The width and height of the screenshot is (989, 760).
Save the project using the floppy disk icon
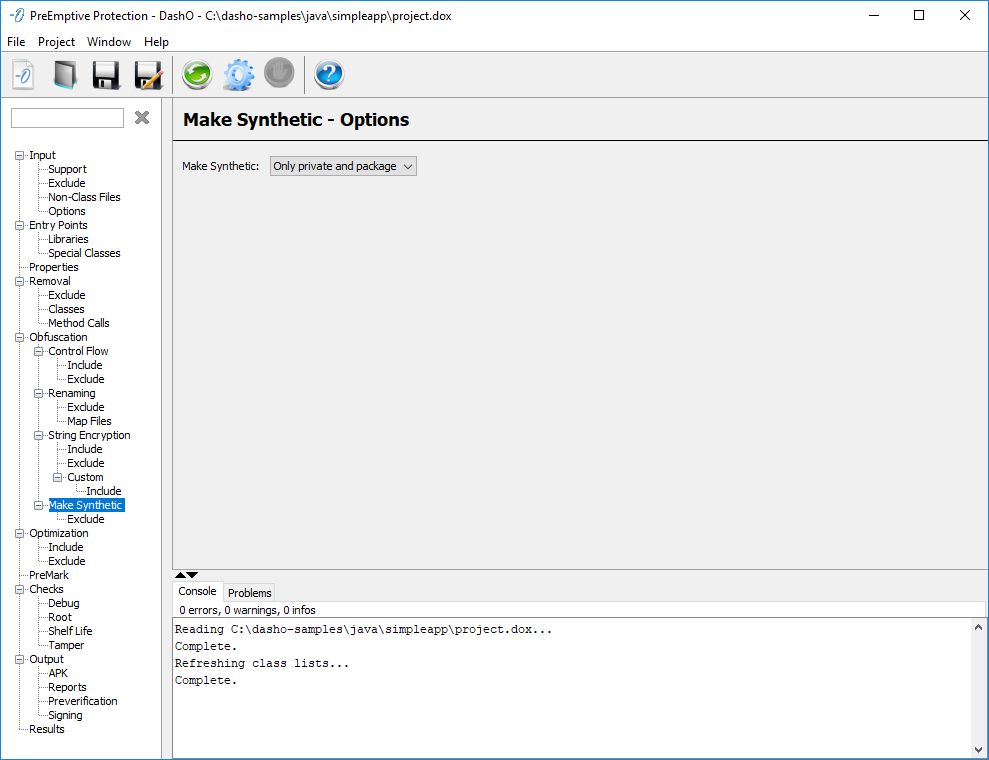pyautogui.click(x=106, y=75)
